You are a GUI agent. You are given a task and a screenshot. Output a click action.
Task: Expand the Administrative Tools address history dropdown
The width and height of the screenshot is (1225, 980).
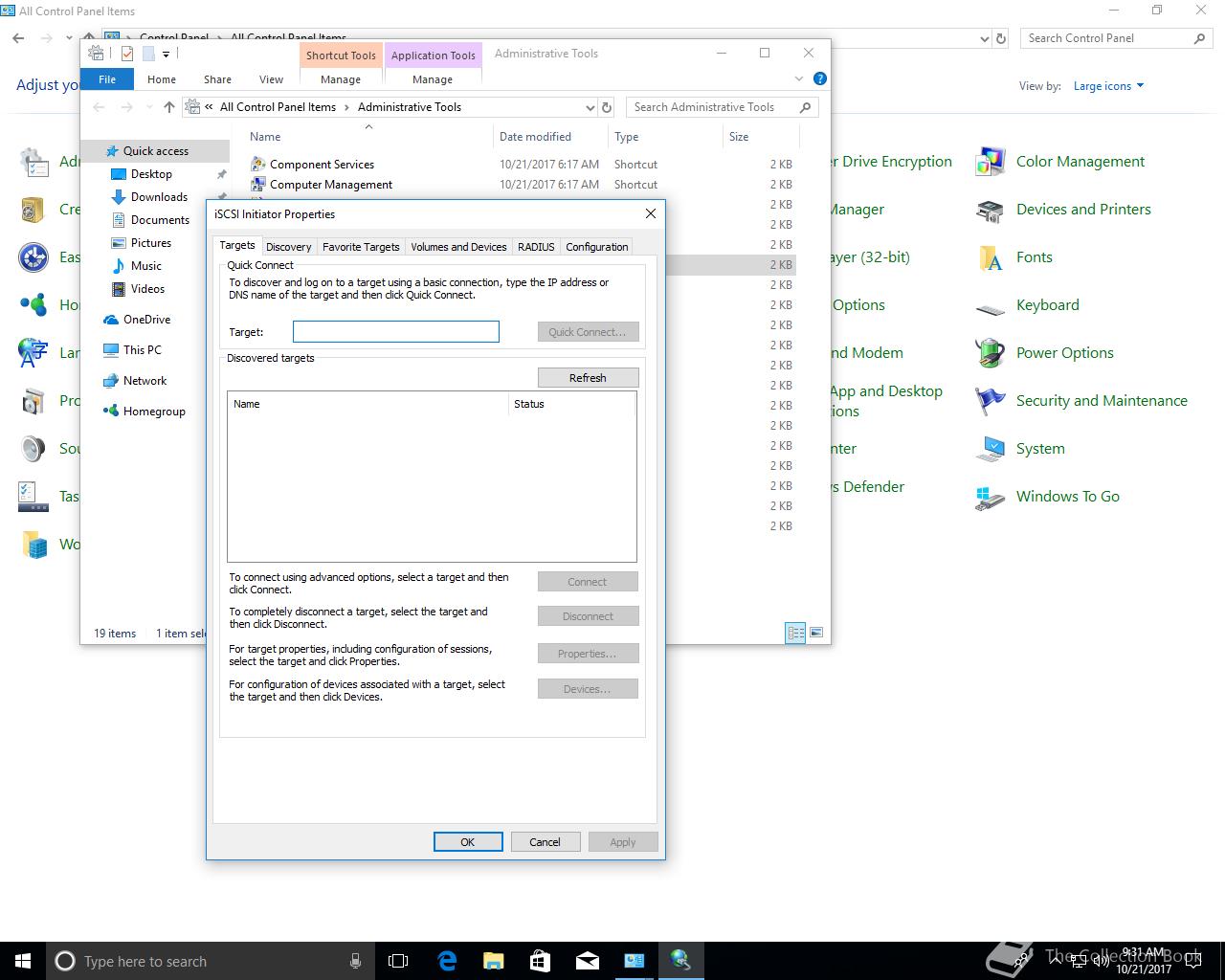590,107
